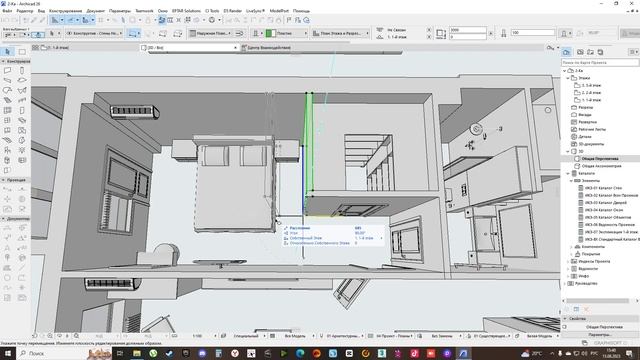Expand the layer dropdown 'Конструктив - Стены'
Viewport: 640px width, 360px height.
[x=95, y=33]
